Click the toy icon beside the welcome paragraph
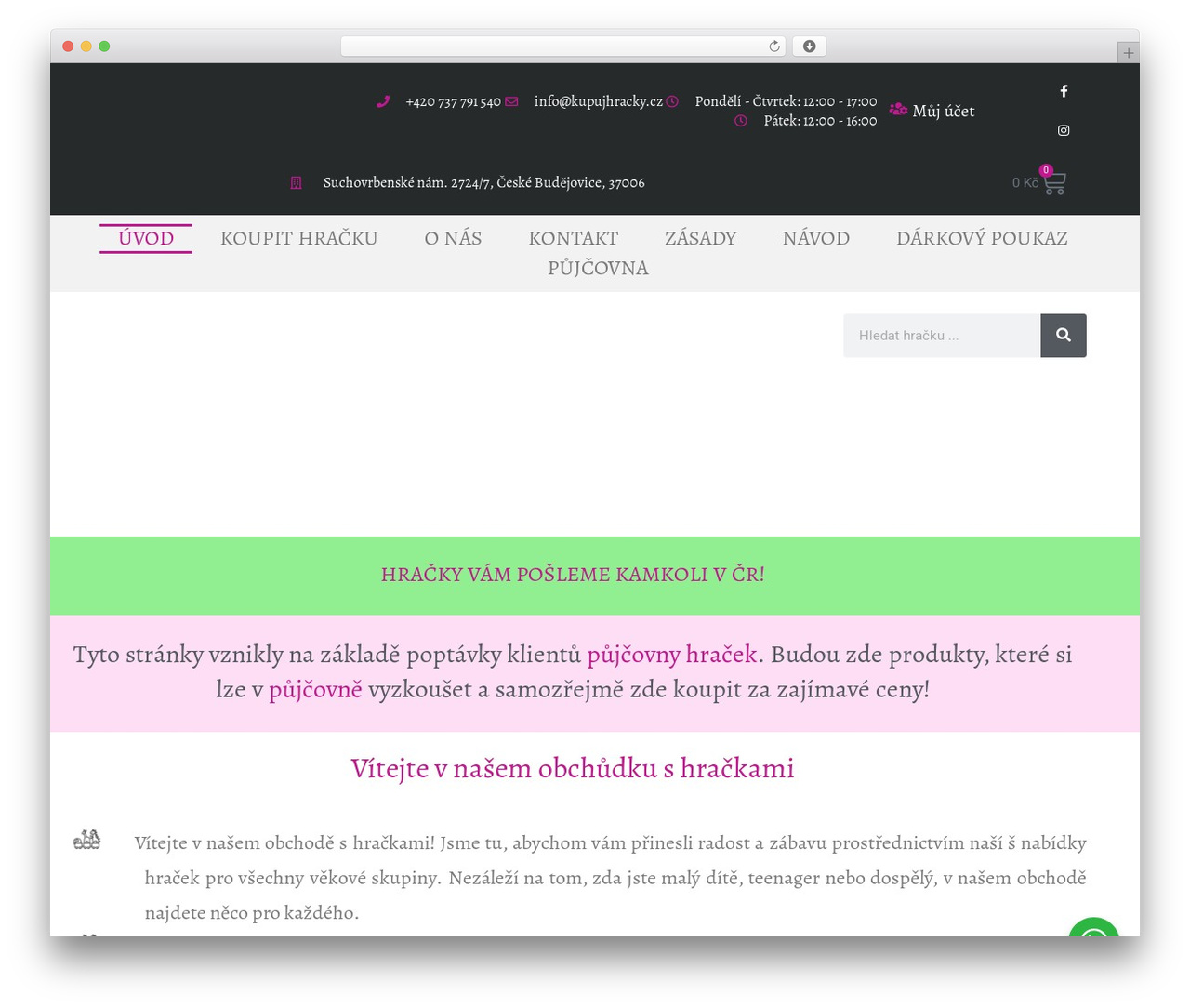 coord(86,840)
